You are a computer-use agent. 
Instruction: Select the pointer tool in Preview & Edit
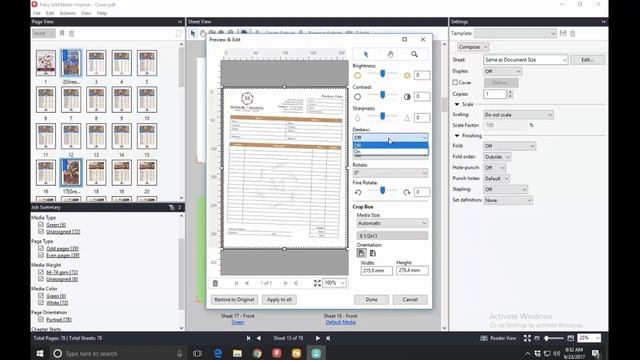(366, 54)
